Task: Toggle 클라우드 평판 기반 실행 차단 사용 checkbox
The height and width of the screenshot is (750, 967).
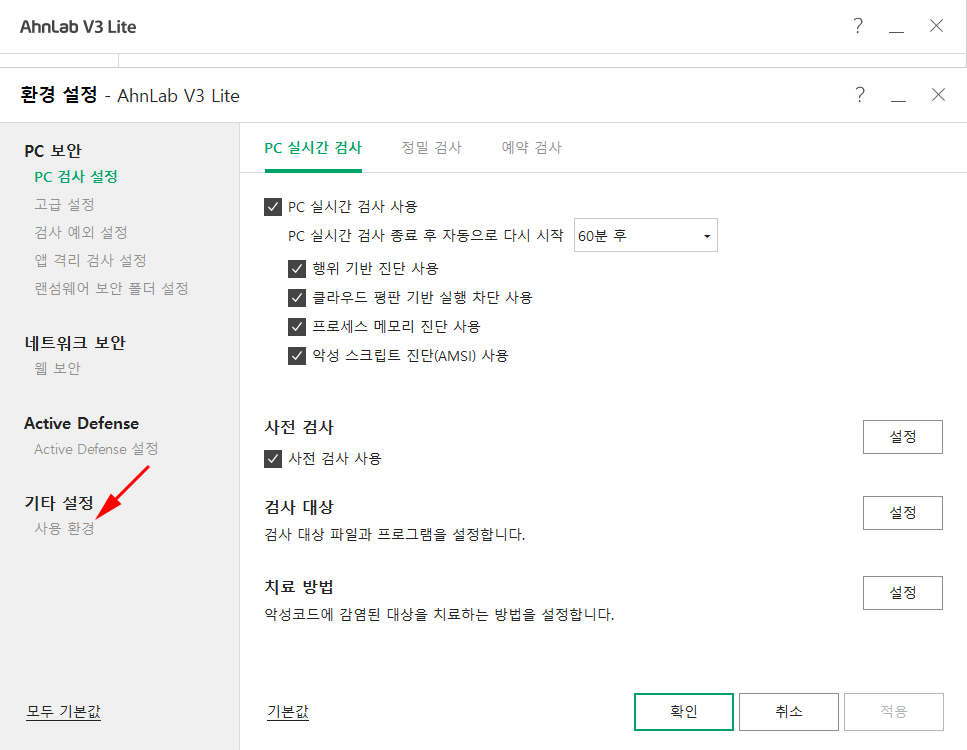Action: point(297,298)
